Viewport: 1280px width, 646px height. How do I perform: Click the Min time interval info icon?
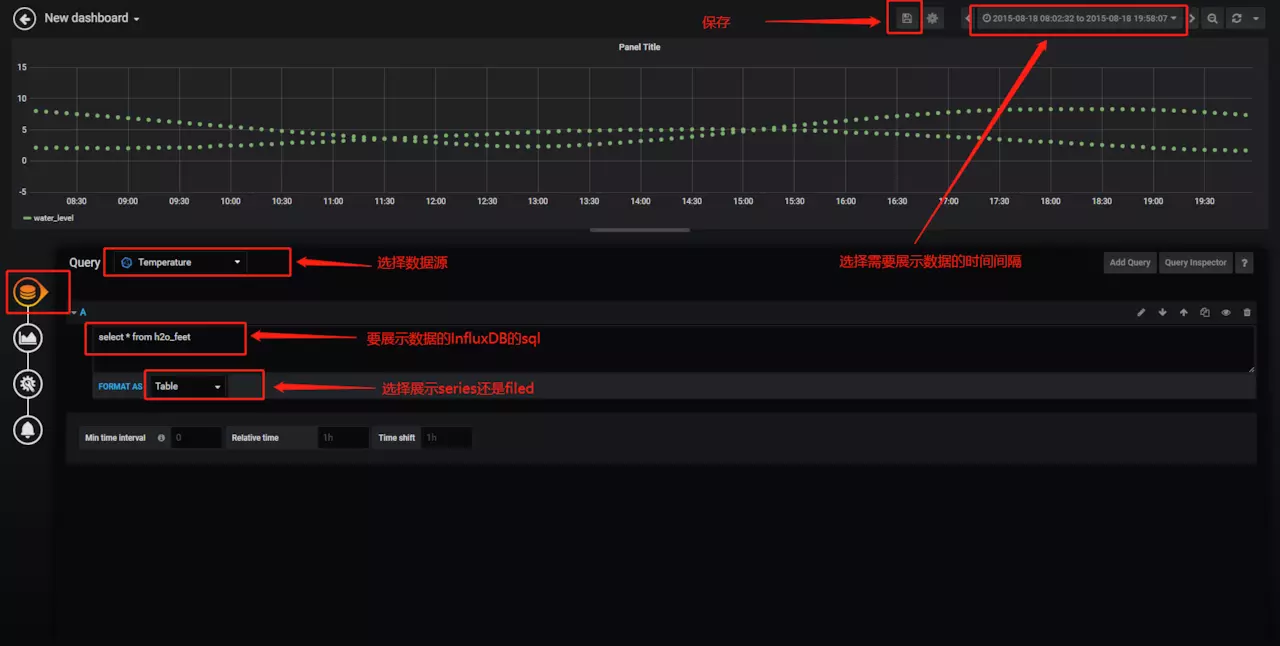pos(161,438)
